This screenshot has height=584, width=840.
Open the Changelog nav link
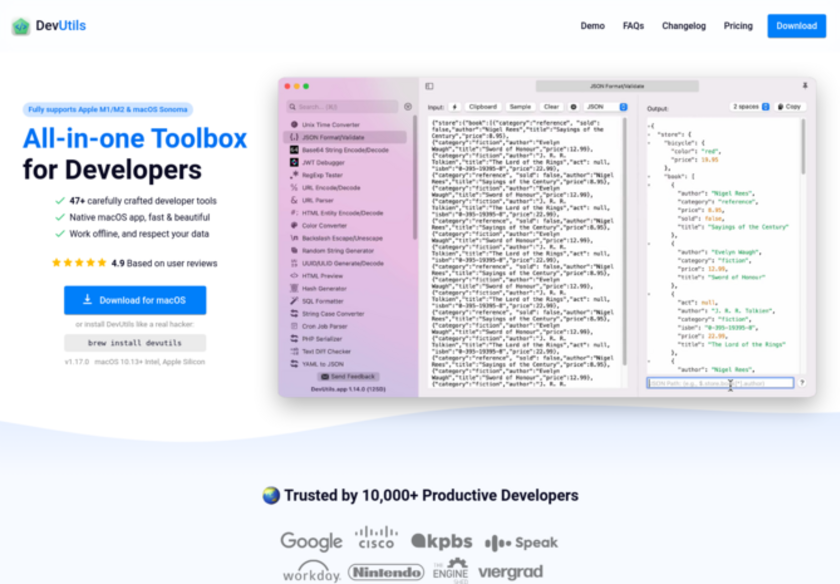point(684,26)
